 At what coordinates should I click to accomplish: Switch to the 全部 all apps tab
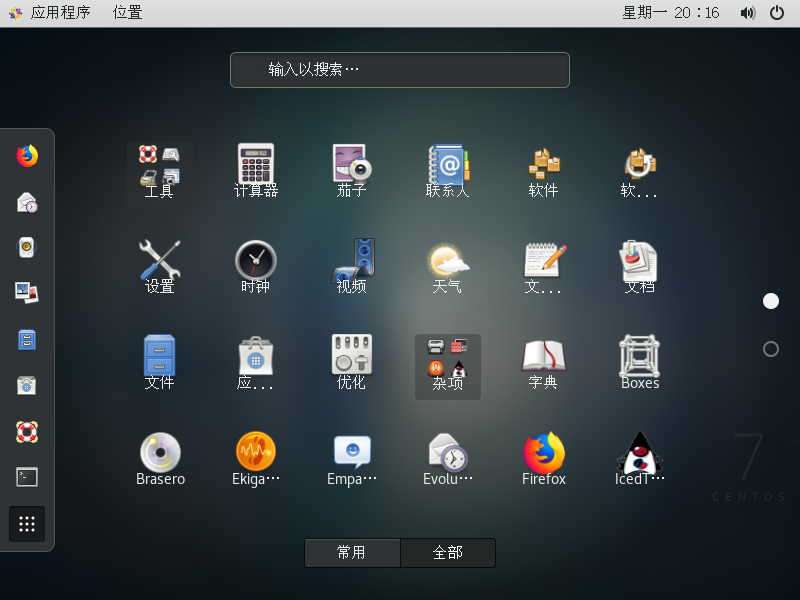[448, 553]
